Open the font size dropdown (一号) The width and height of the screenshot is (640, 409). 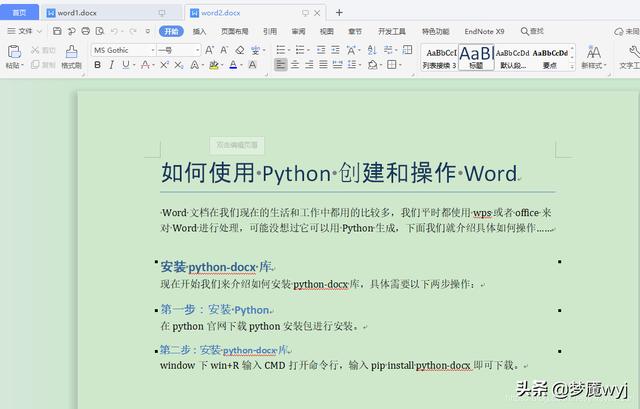point(198,50)
